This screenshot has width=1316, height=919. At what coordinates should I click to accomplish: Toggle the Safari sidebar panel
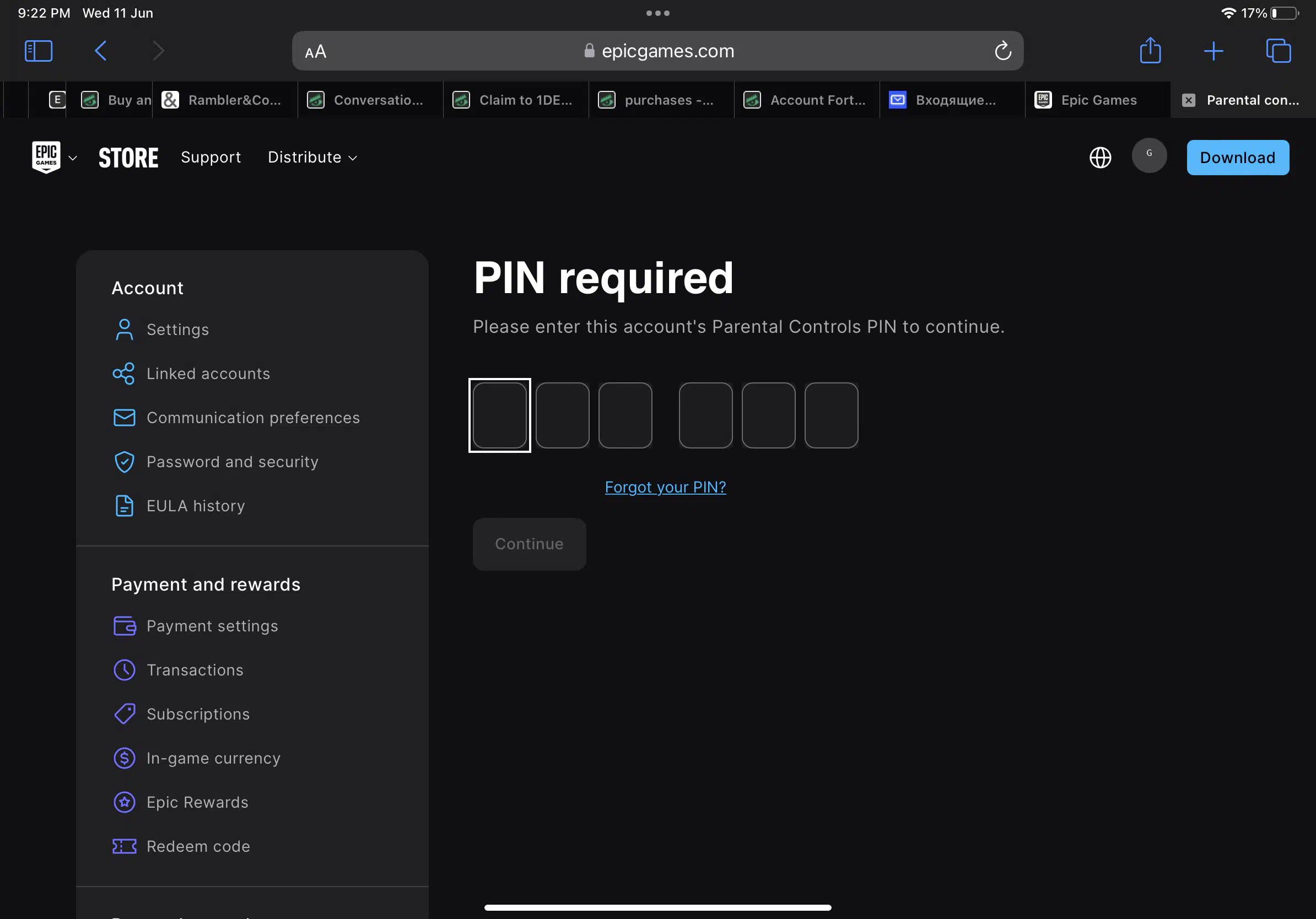(x=39, y=51)
